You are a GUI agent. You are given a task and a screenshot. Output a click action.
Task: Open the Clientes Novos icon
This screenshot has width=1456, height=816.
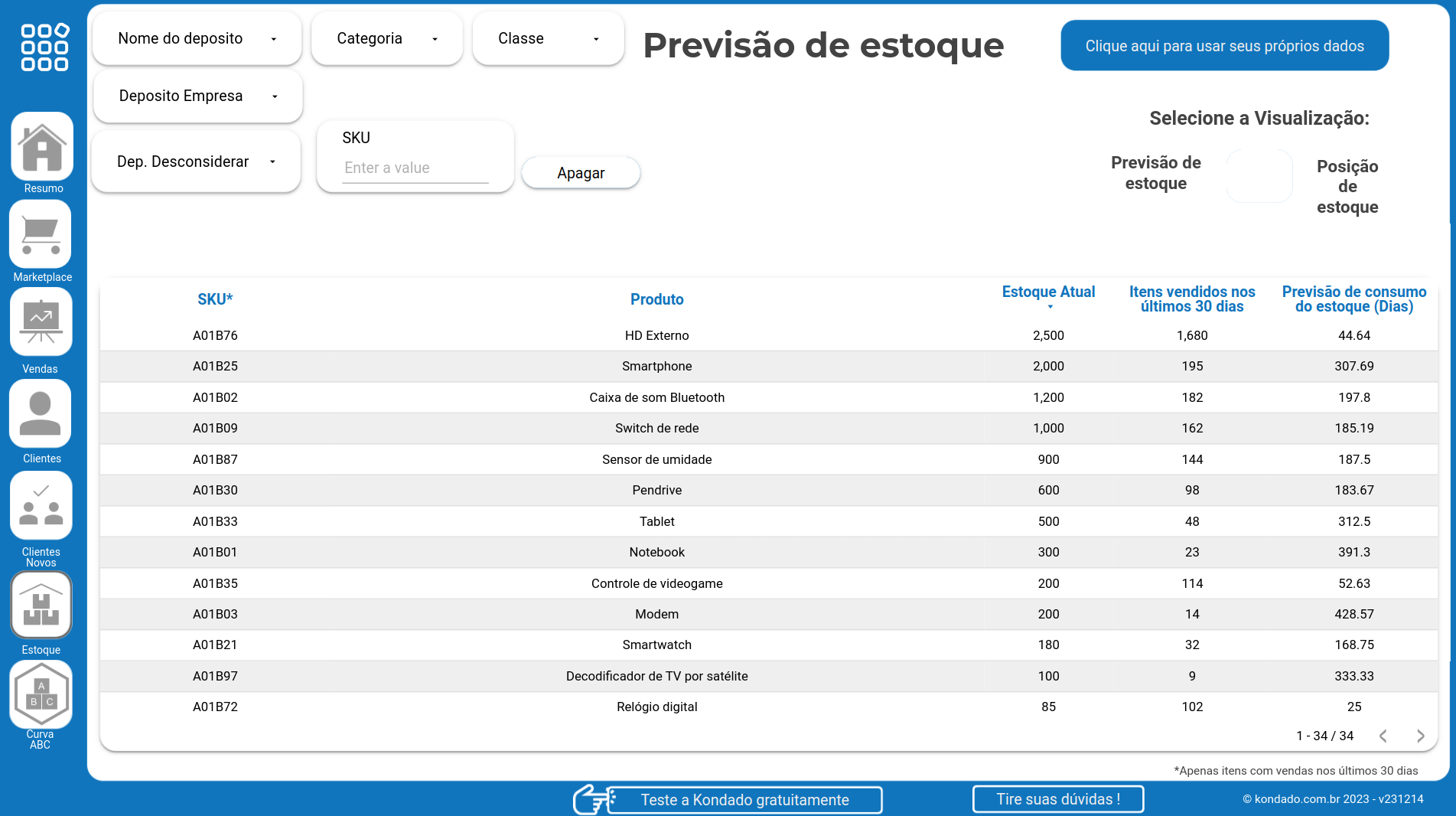[x=41, y=505]
